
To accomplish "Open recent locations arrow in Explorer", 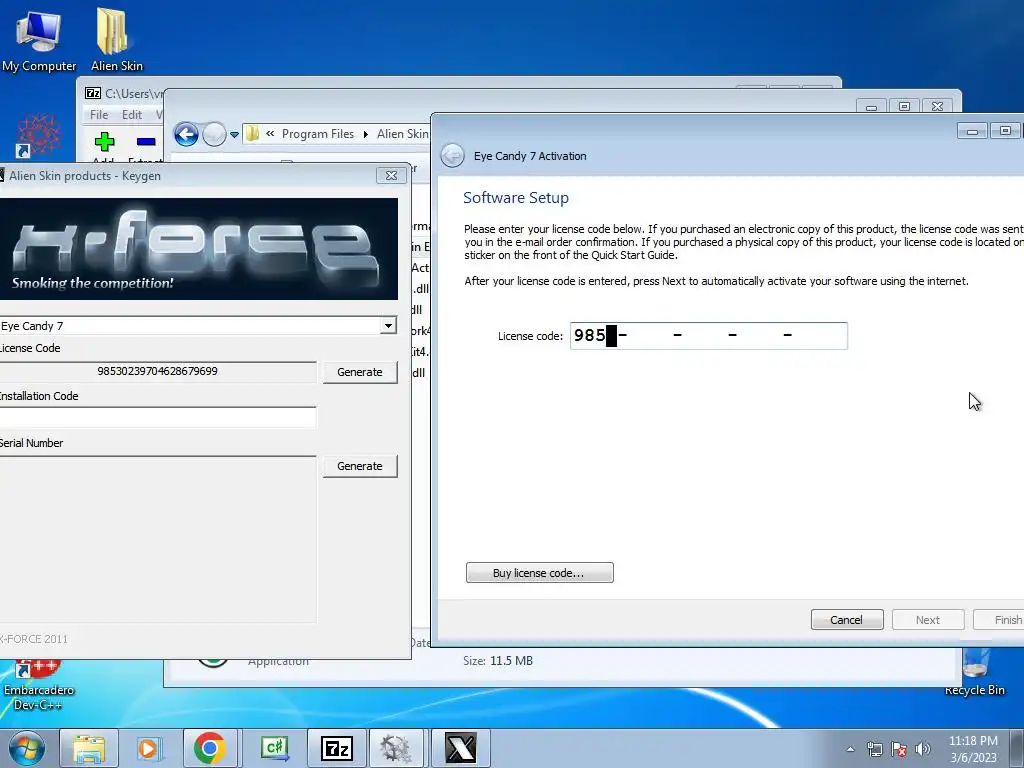I will point(234,135).
